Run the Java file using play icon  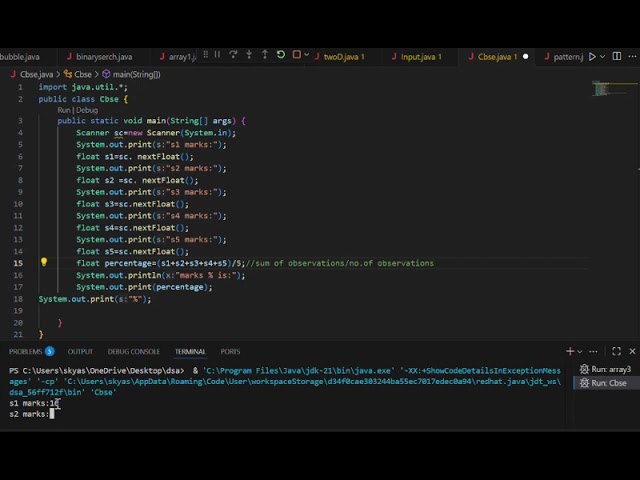(592, 57)
